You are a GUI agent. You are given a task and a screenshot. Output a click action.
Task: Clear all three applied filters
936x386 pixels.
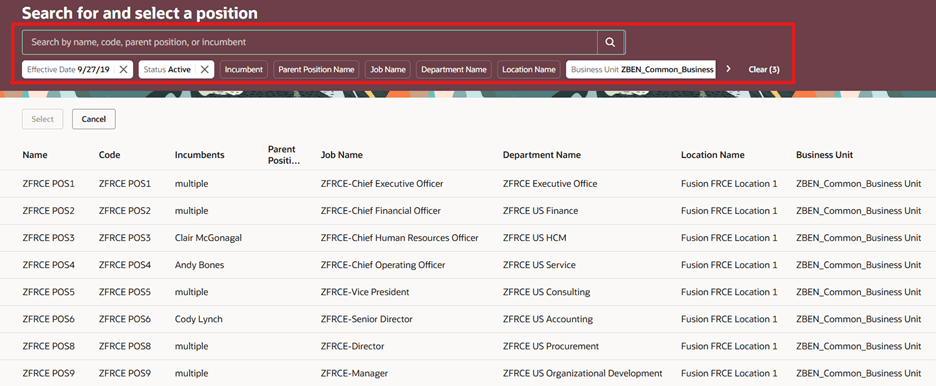(763, 69)
